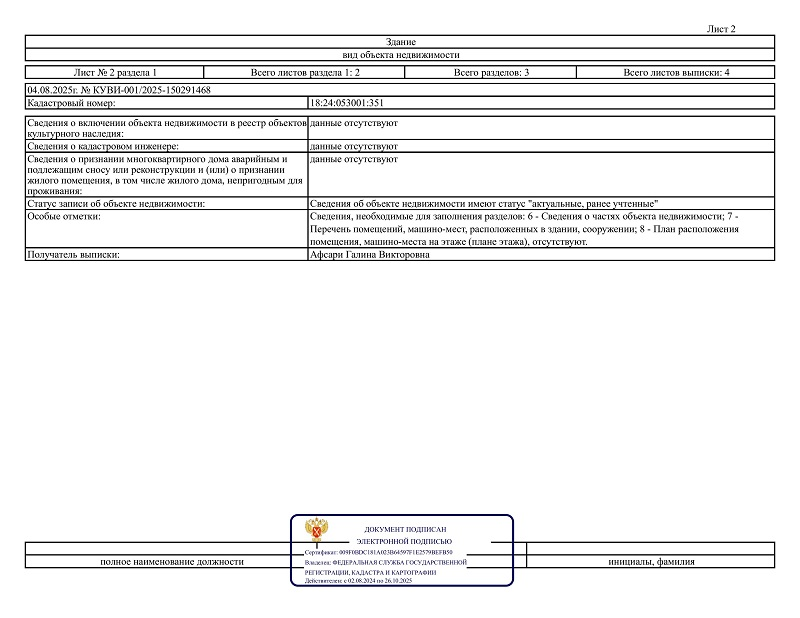Select the "Всего листов раздела 1: 2" cell

(x=305, y=73)
